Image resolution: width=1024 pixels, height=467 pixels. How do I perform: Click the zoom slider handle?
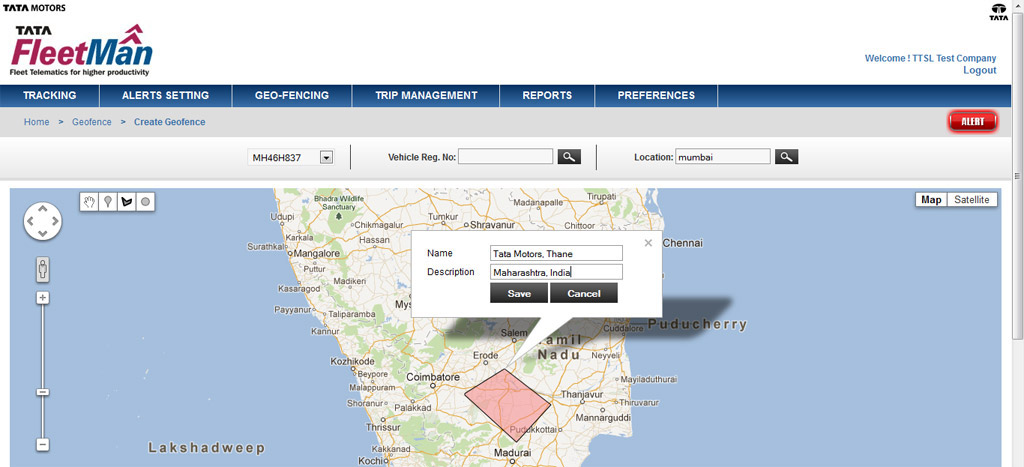(x=43, y=392)
